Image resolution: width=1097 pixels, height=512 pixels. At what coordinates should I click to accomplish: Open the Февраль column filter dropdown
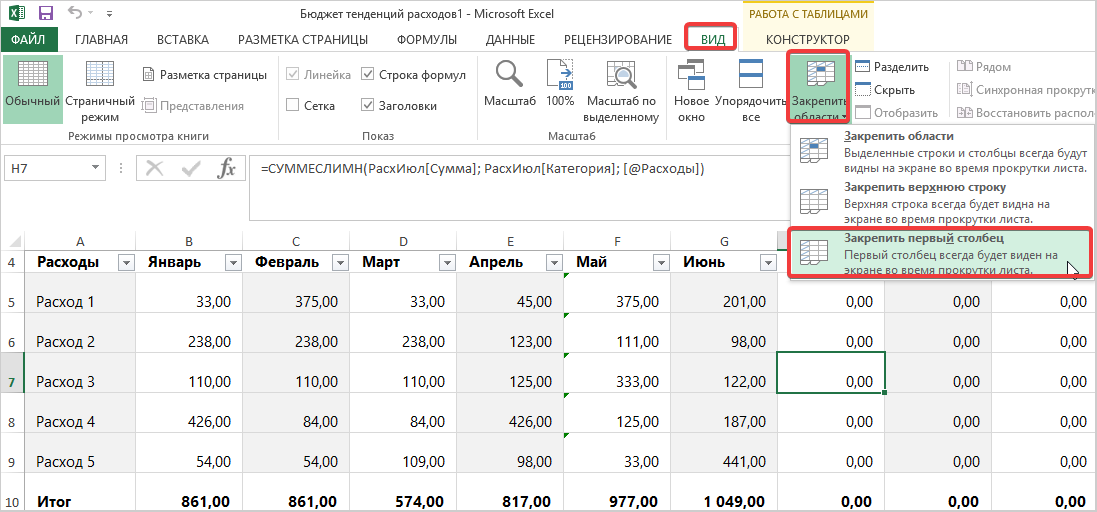(341, 263)
